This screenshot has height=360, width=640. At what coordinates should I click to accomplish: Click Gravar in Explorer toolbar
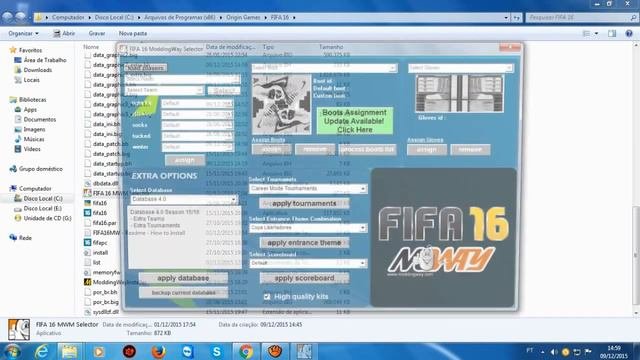(97, 33)
